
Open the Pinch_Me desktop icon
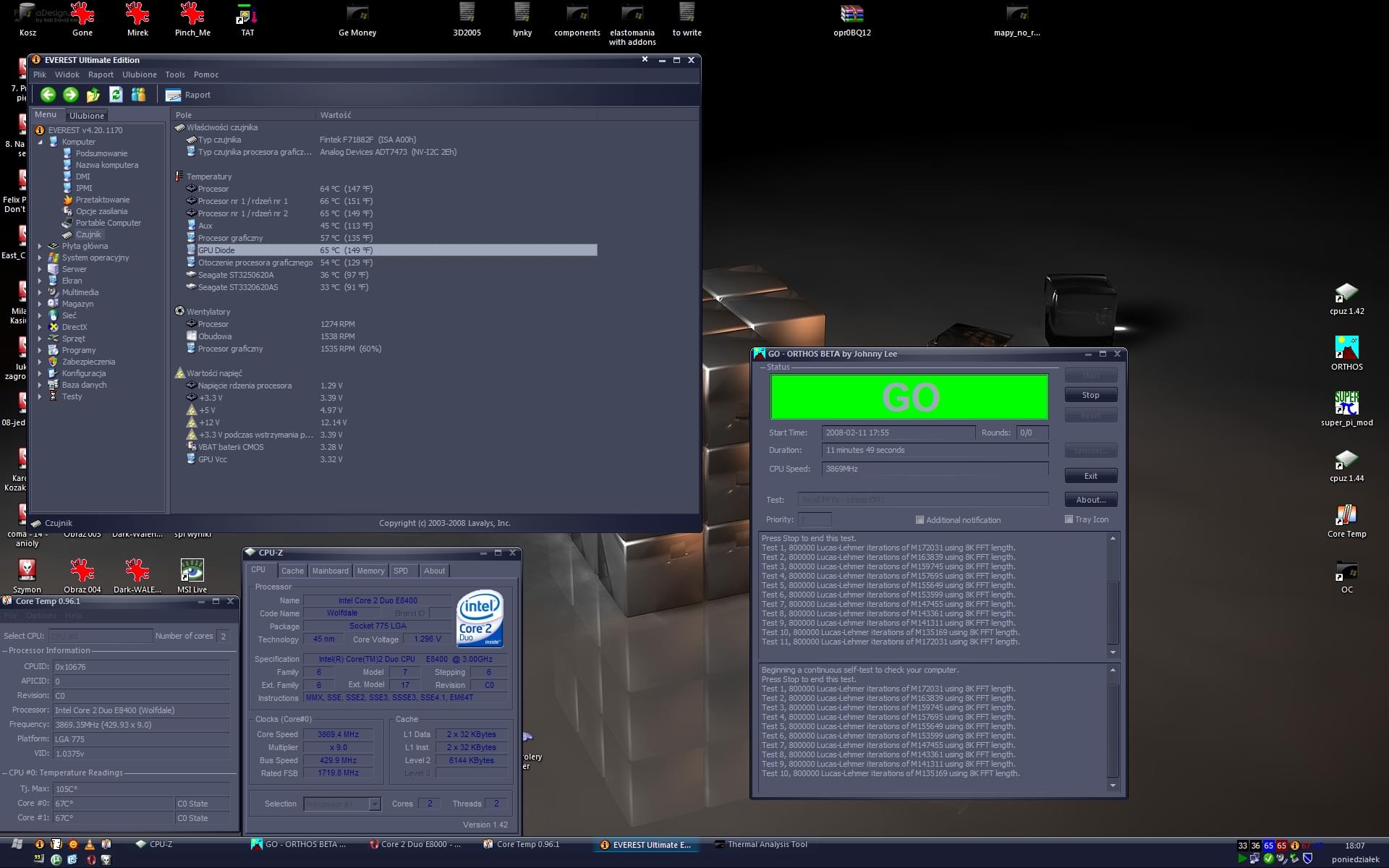(x=192, y=20)
